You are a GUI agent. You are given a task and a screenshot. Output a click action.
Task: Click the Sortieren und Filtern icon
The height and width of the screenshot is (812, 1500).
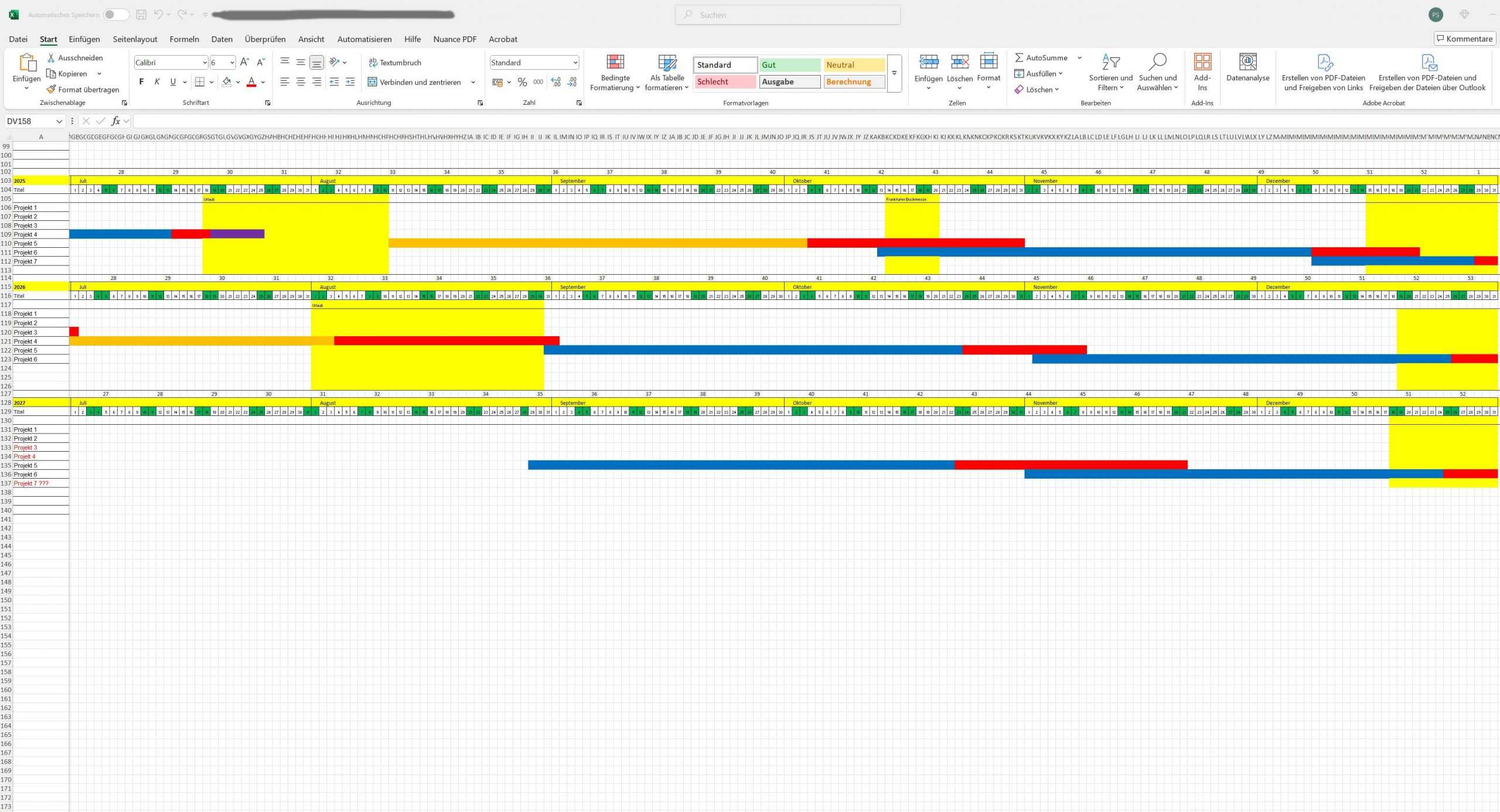tap(1110, 62)
